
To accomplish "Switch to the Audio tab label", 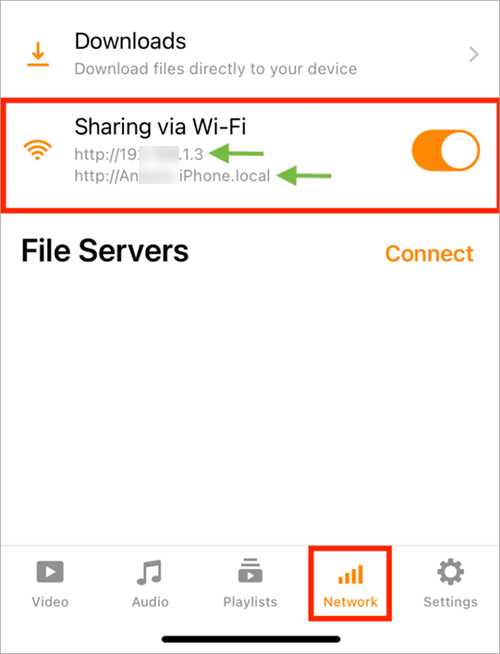I will coord(150,602).
